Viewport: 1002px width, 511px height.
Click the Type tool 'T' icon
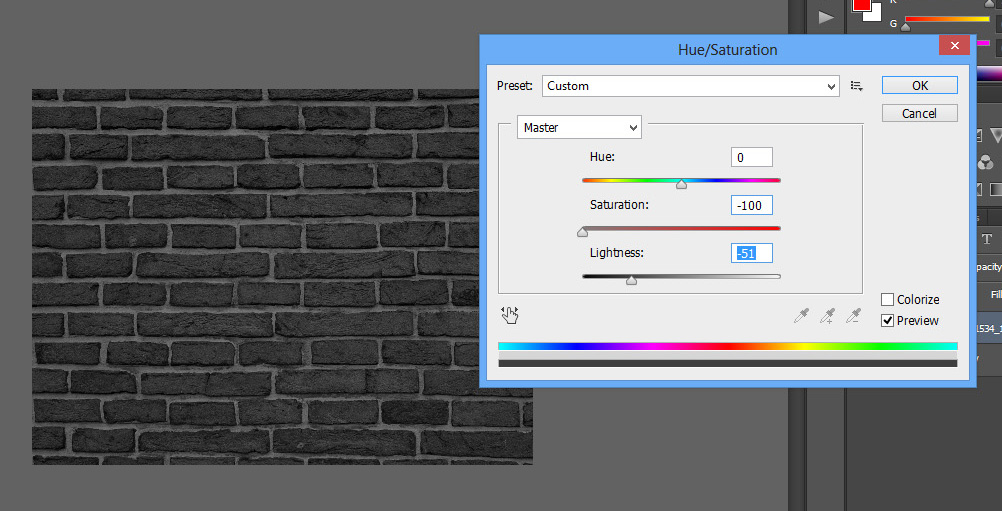tap(987, 239)
